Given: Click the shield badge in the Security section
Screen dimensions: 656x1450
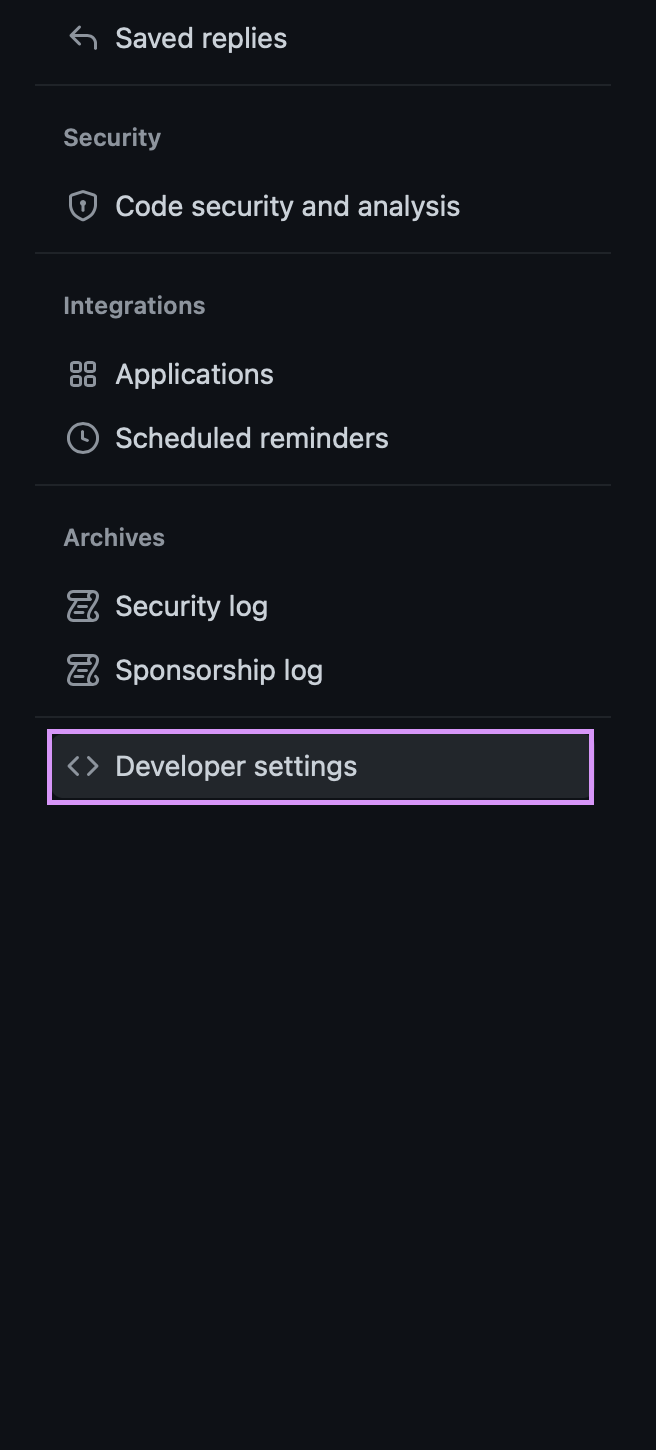Looking at the screenshot, I should [83, 206].
